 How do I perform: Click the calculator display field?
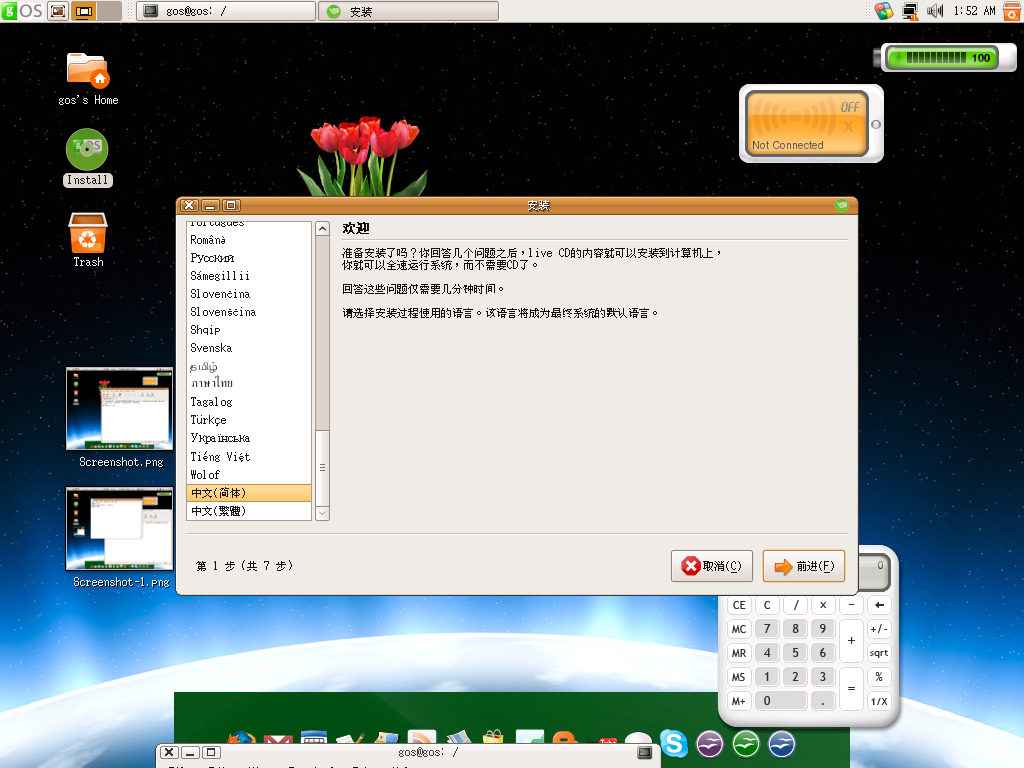pos(872,571)
